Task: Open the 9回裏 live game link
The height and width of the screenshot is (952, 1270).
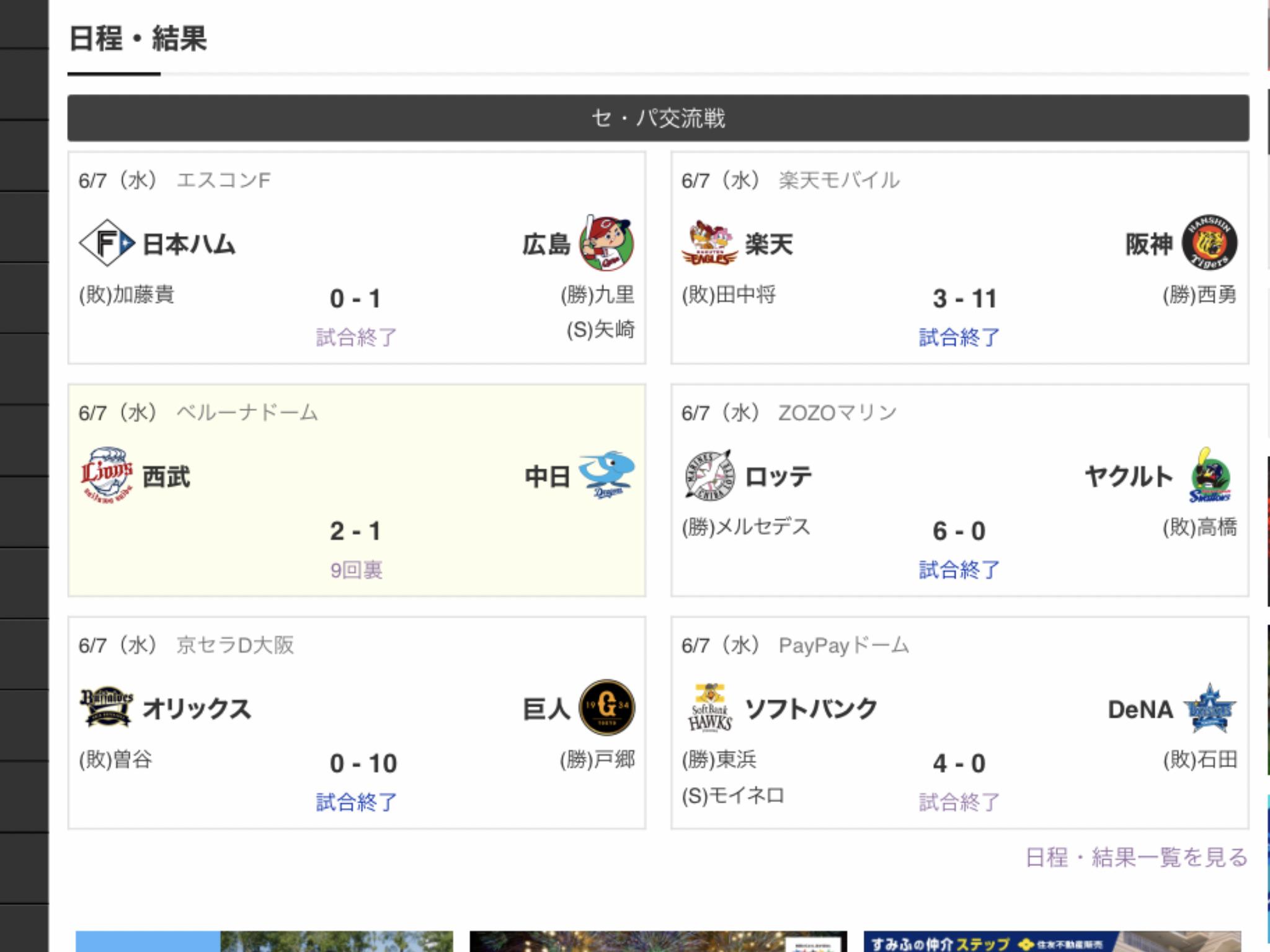Action: pos(357,570)
